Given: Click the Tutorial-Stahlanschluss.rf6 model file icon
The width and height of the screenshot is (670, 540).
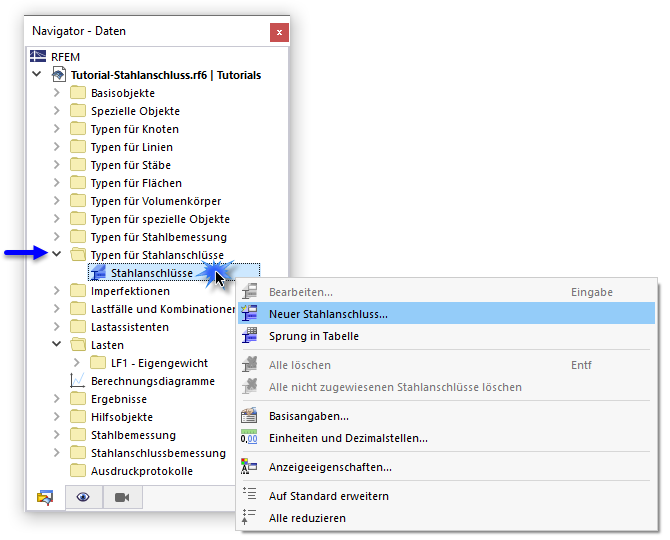Looking at the screenshot, I should pyautogui.click(x=59, y=74).
